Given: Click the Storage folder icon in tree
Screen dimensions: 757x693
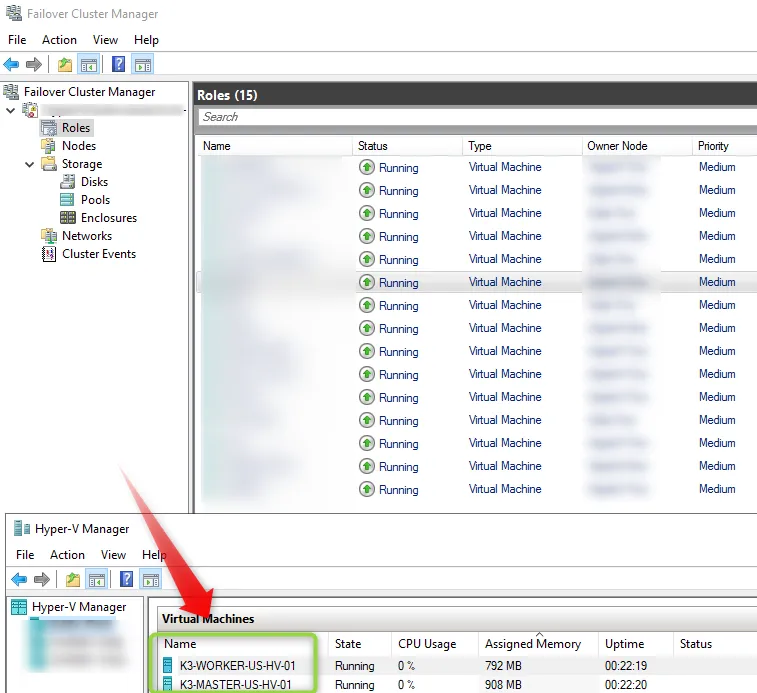Looking at the screenshot, I should pyautogui.click(x=49, y=164).
